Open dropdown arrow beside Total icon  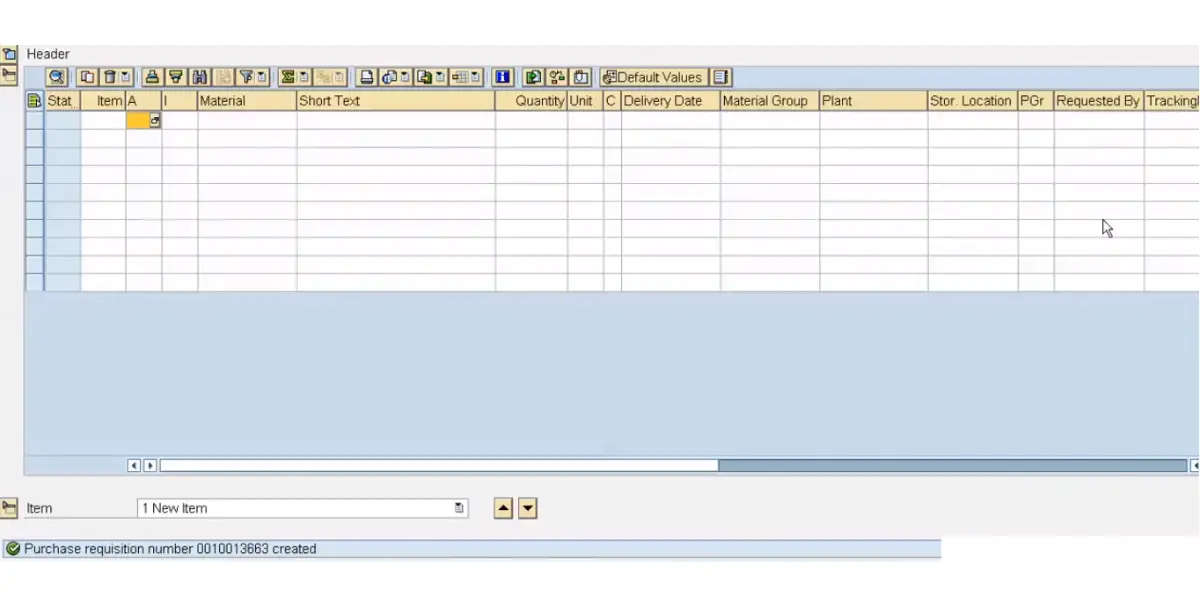tap(303, 77)
